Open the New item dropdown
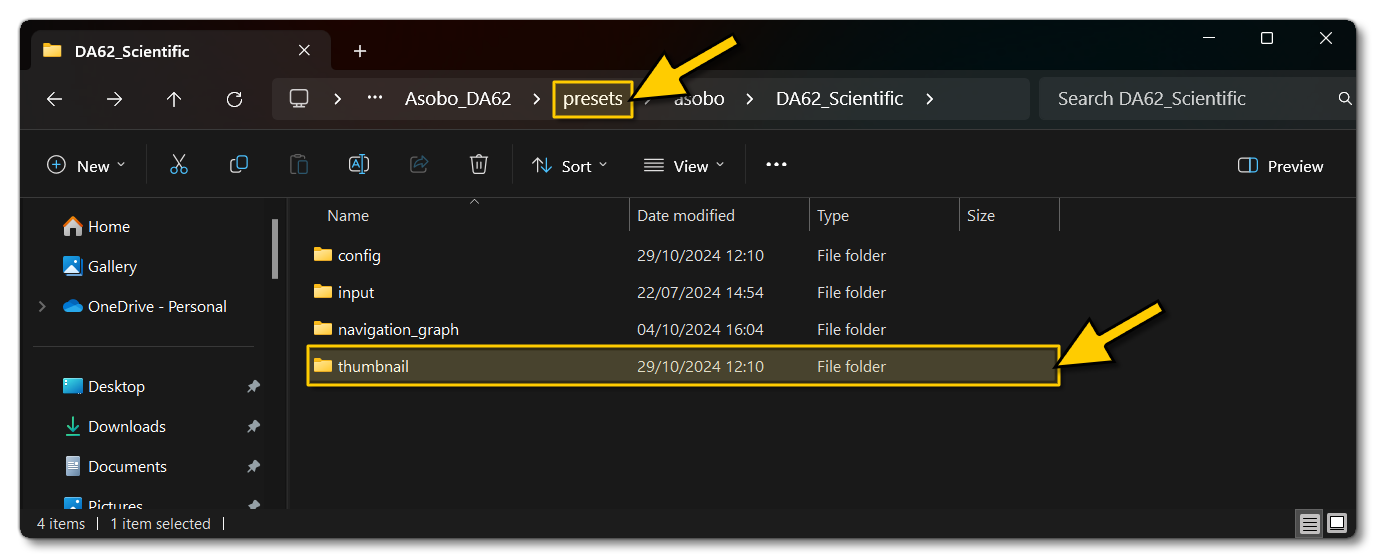The width and height of the screenshot is (1376, 558). point(86,166)
